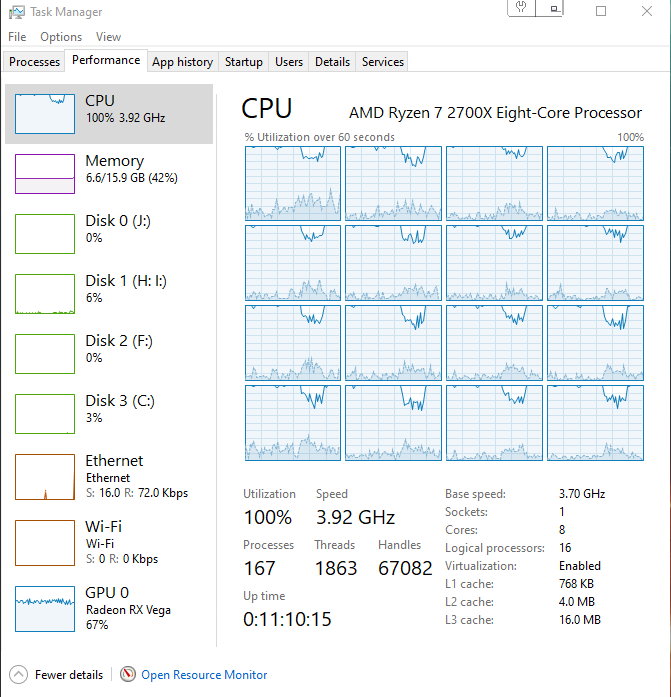Open Disk 3 (C:) performance view

pyautogui.click(x=109, y=414)
